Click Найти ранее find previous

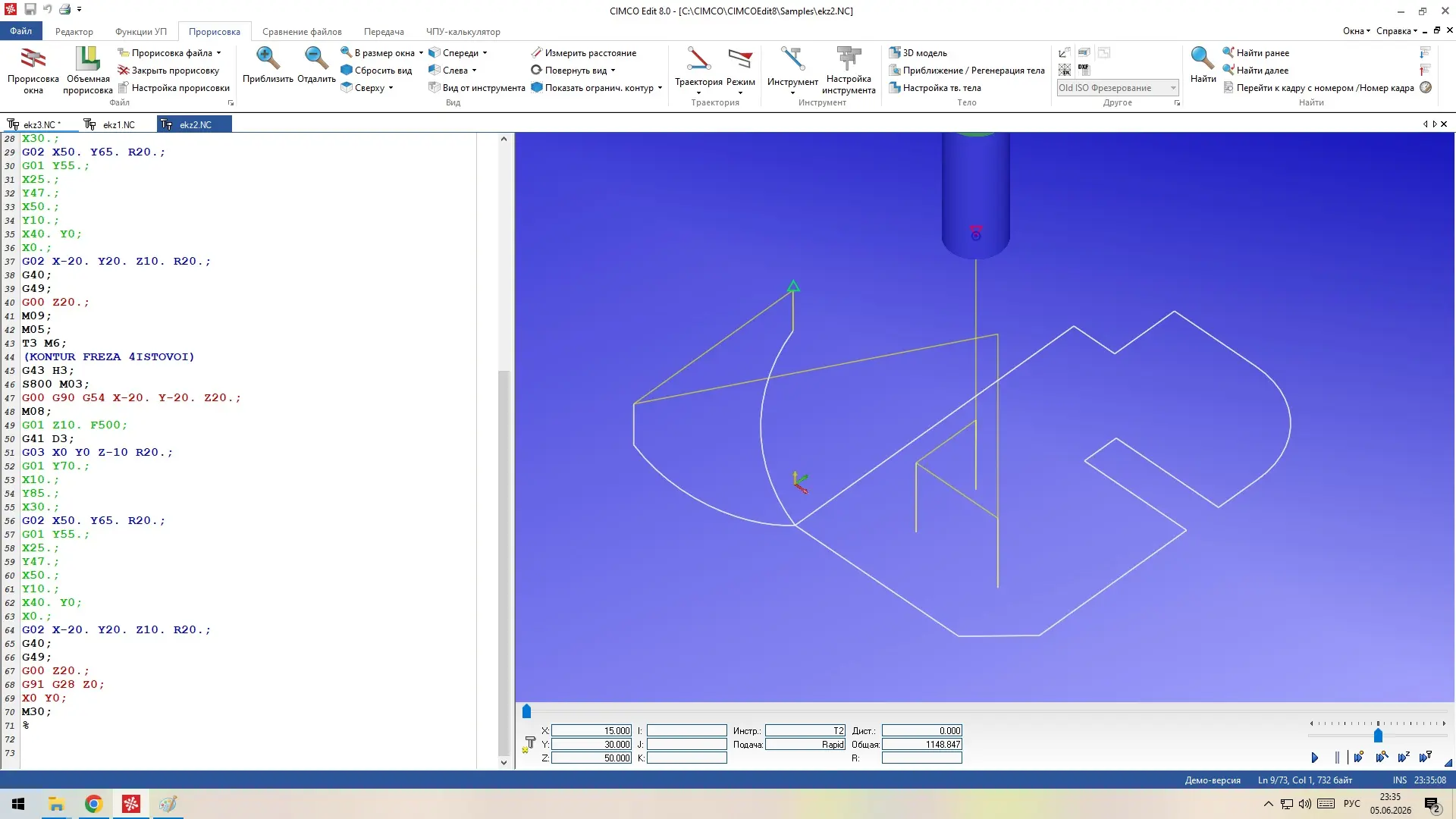(x=1256, y=52)
